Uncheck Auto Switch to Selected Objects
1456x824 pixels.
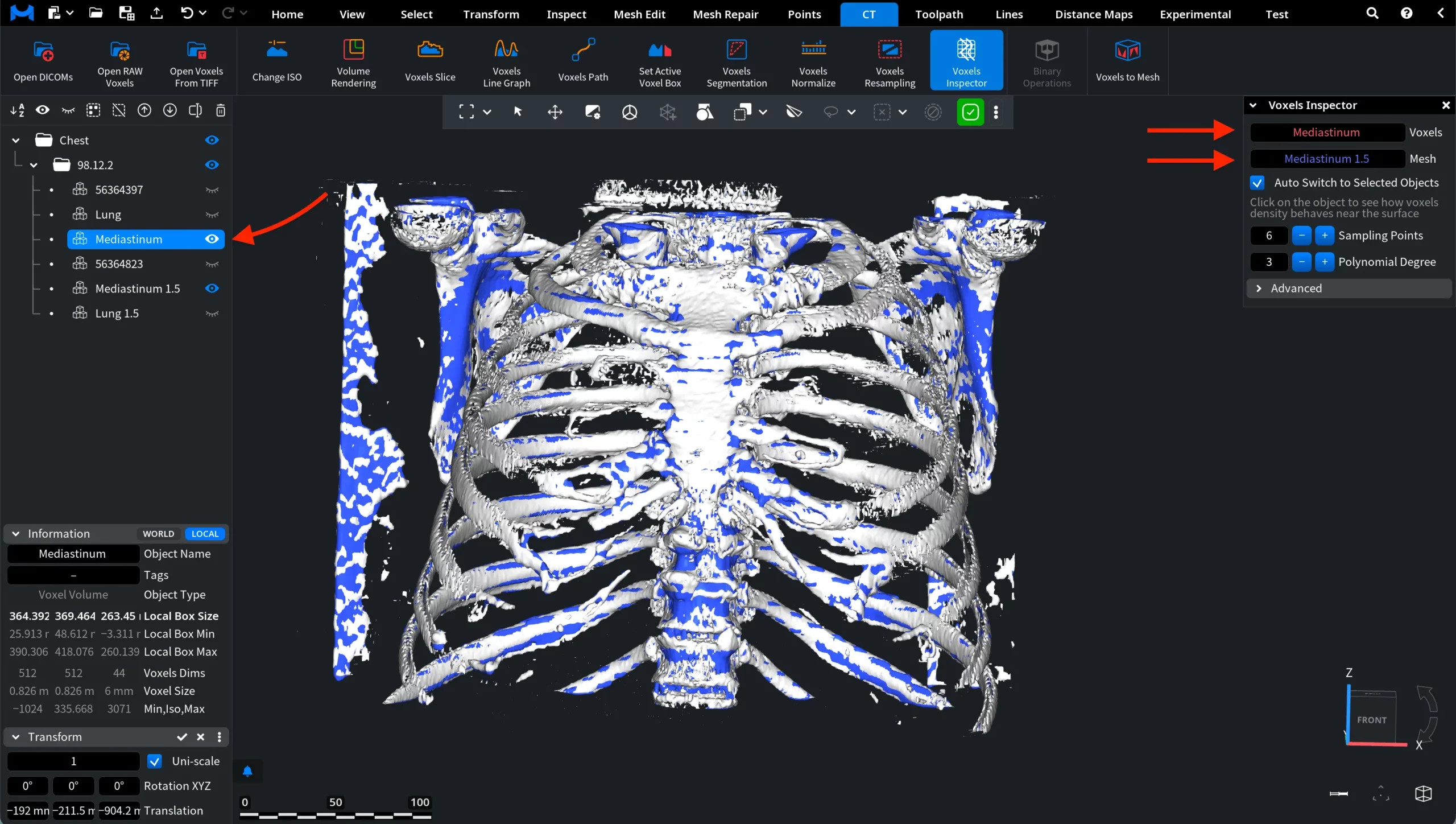pos(1258,183)
